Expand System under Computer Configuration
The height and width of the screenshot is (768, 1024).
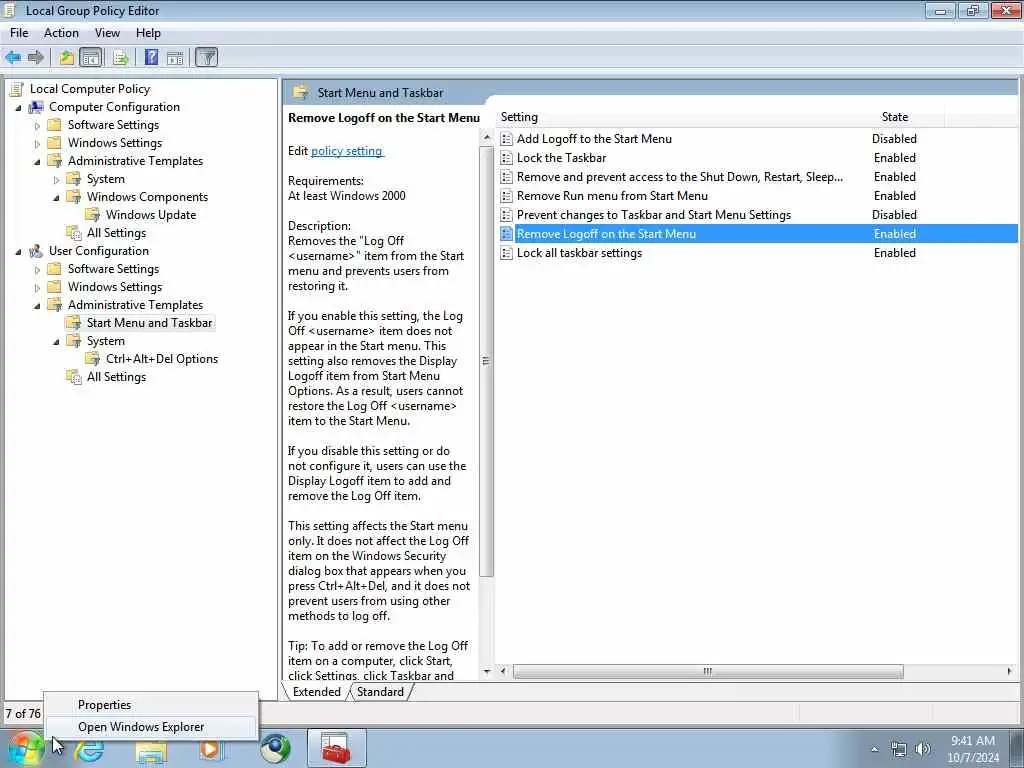(x=56, y=180)
